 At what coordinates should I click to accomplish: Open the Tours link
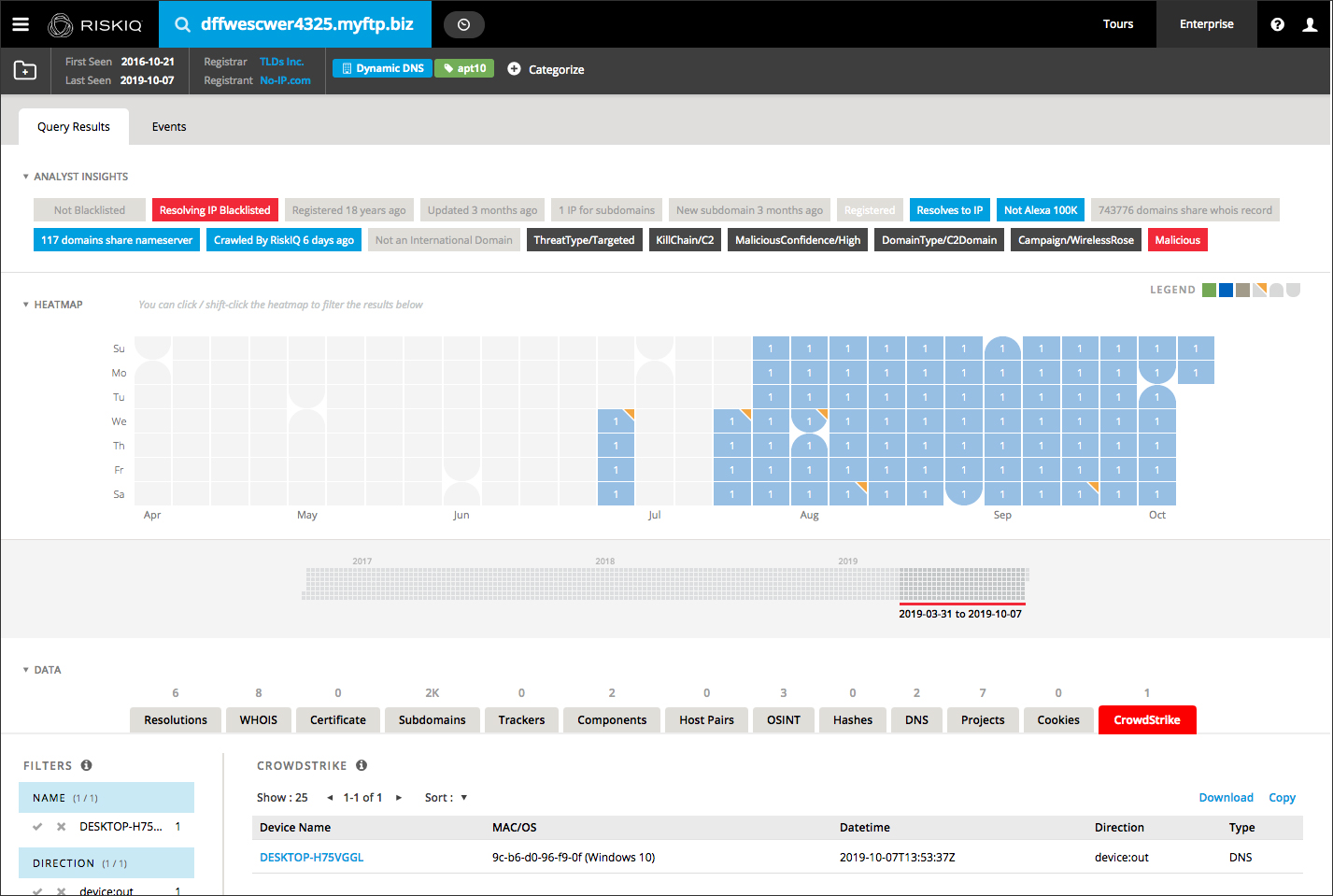(x=1118, y=24)
